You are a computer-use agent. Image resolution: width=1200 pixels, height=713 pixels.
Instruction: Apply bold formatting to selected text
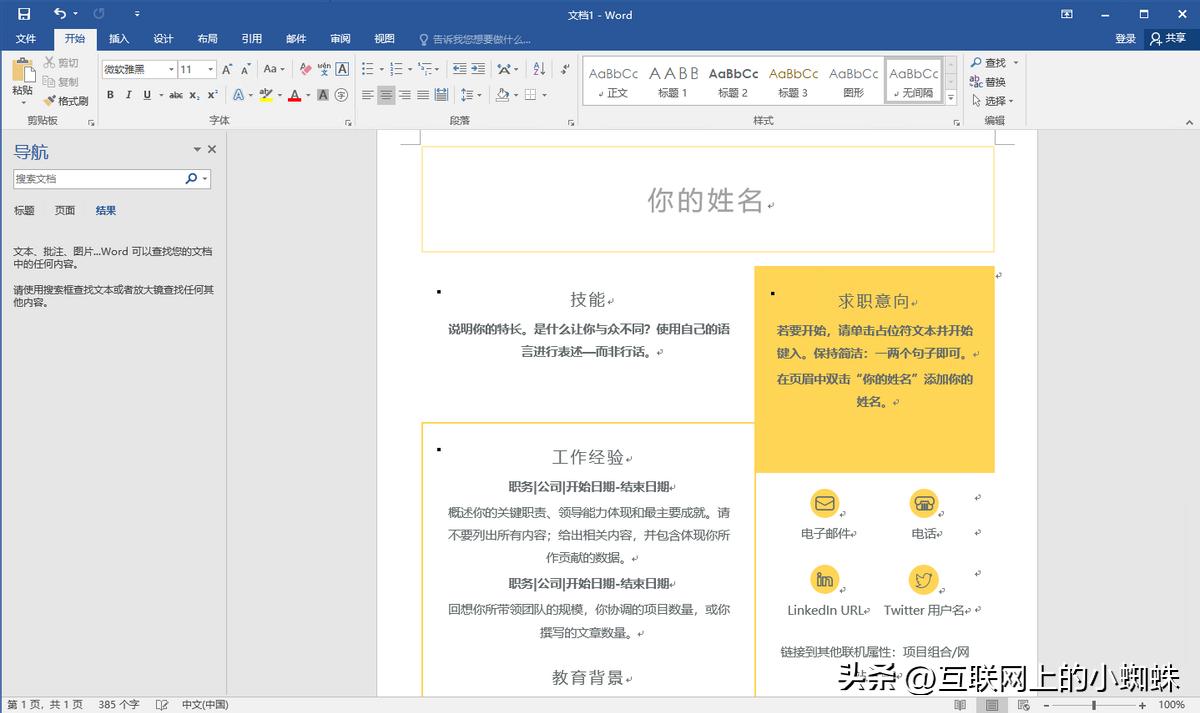[110, 95]
